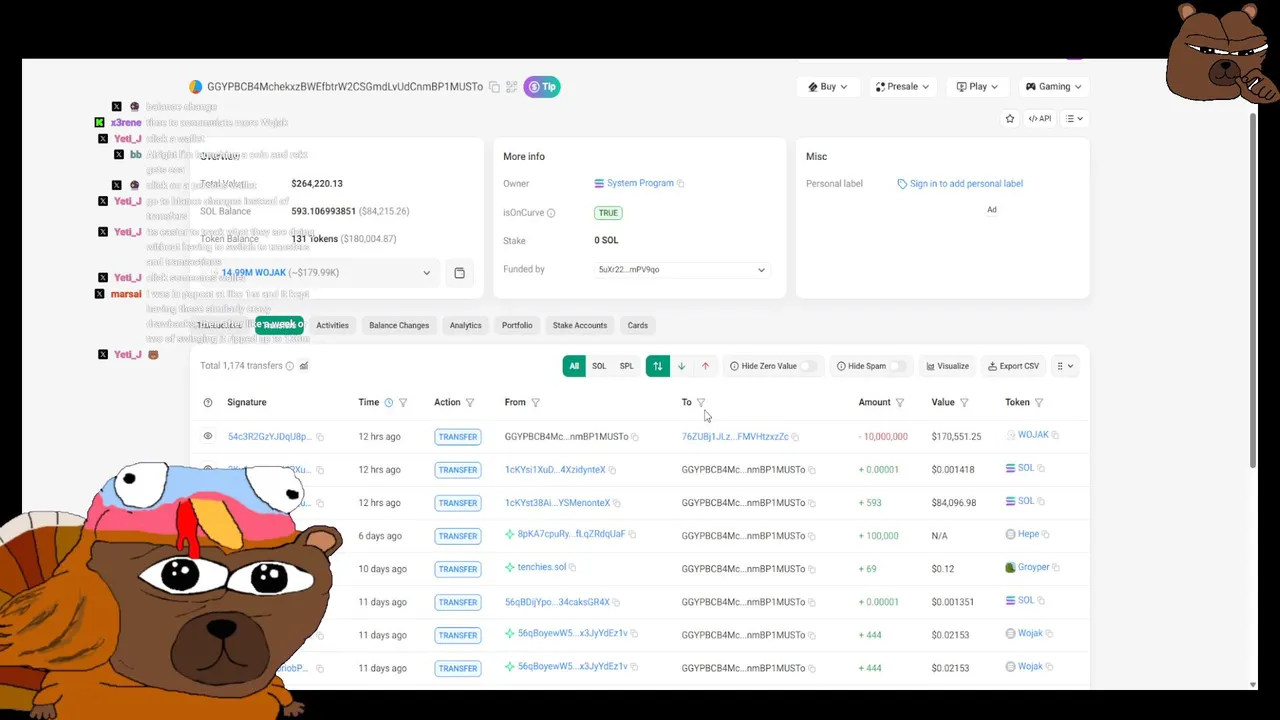Click the Export CSV button
1280x720 pixels.
[1012, 366]
